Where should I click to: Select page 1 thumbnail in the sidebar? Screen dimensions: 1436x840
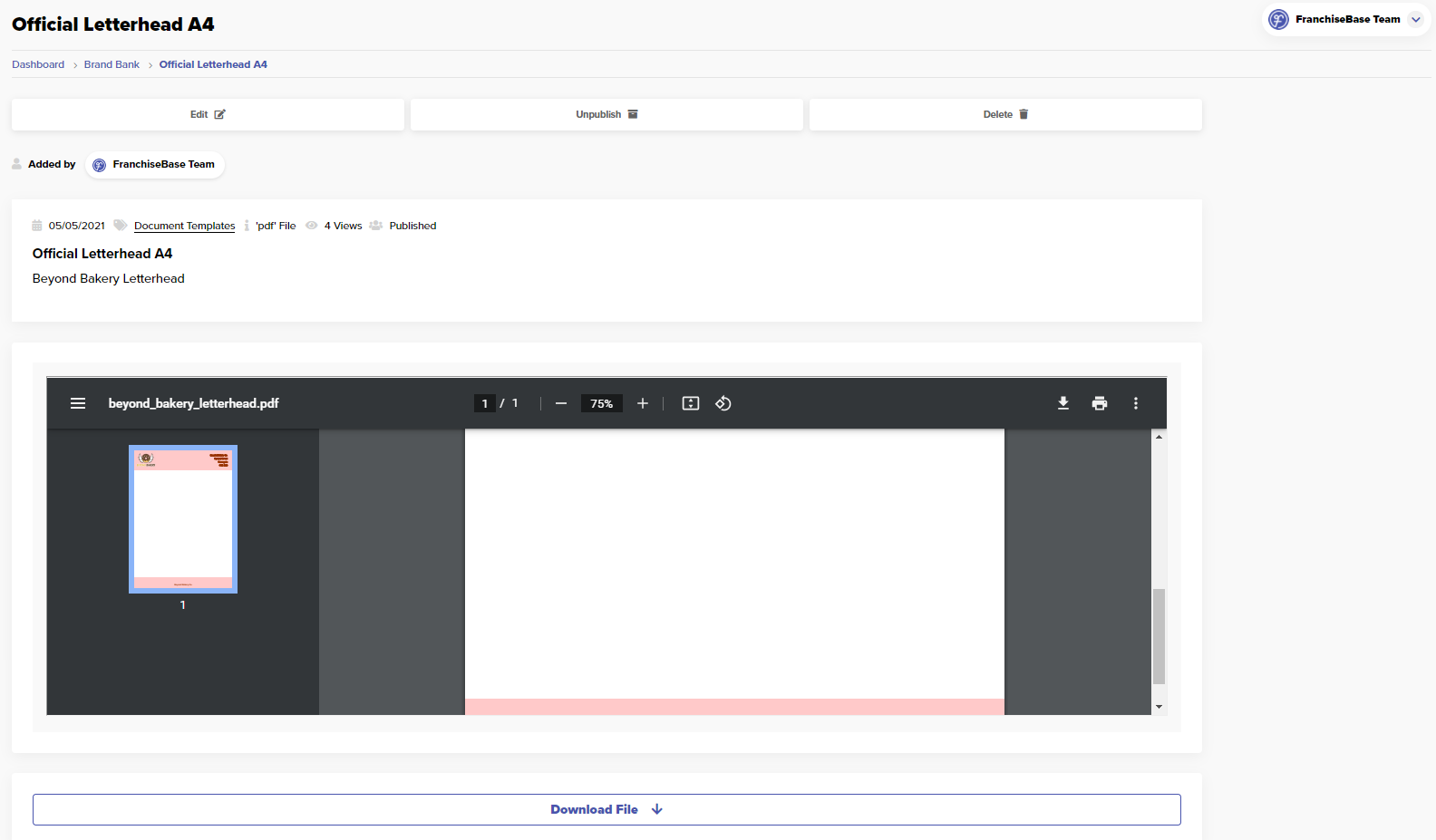[183, 519]
